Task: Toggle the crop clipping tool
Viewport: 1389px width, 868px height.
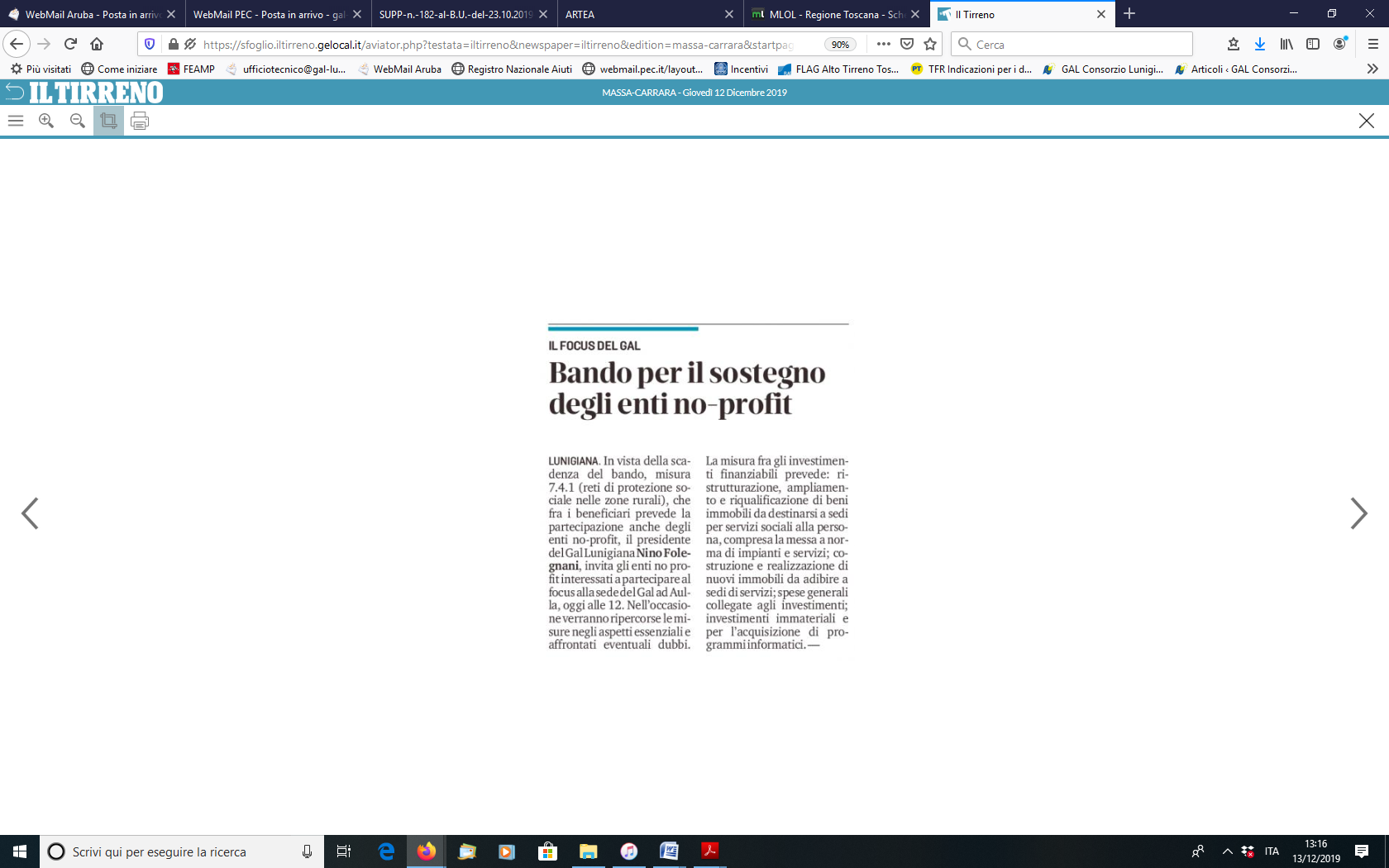Action: pos(108,121)
